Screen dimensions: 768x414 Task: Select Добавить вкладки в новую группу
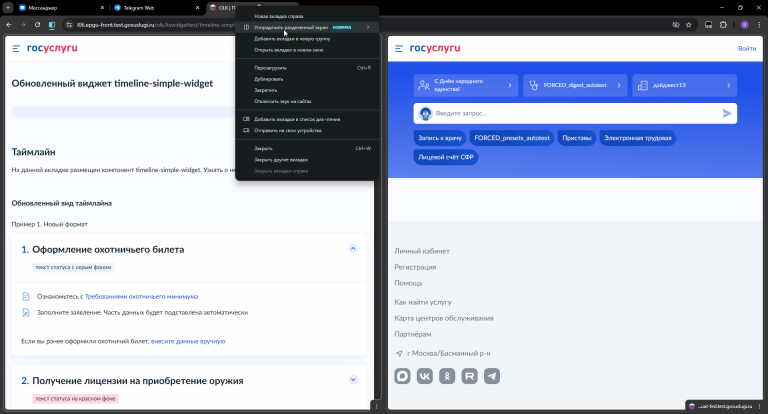point(307,39)
